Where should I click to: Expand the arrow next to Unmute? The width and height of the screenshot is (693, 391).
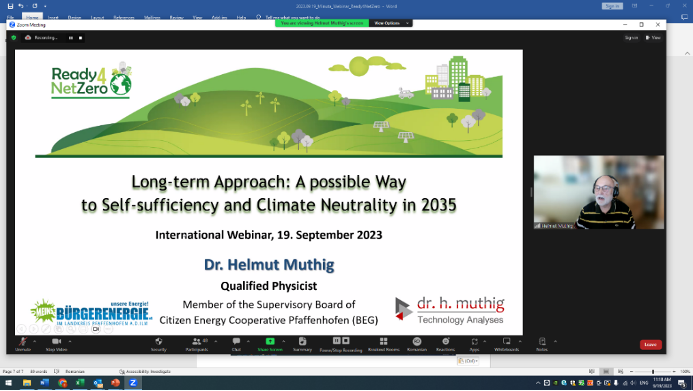tap(34, 341)
